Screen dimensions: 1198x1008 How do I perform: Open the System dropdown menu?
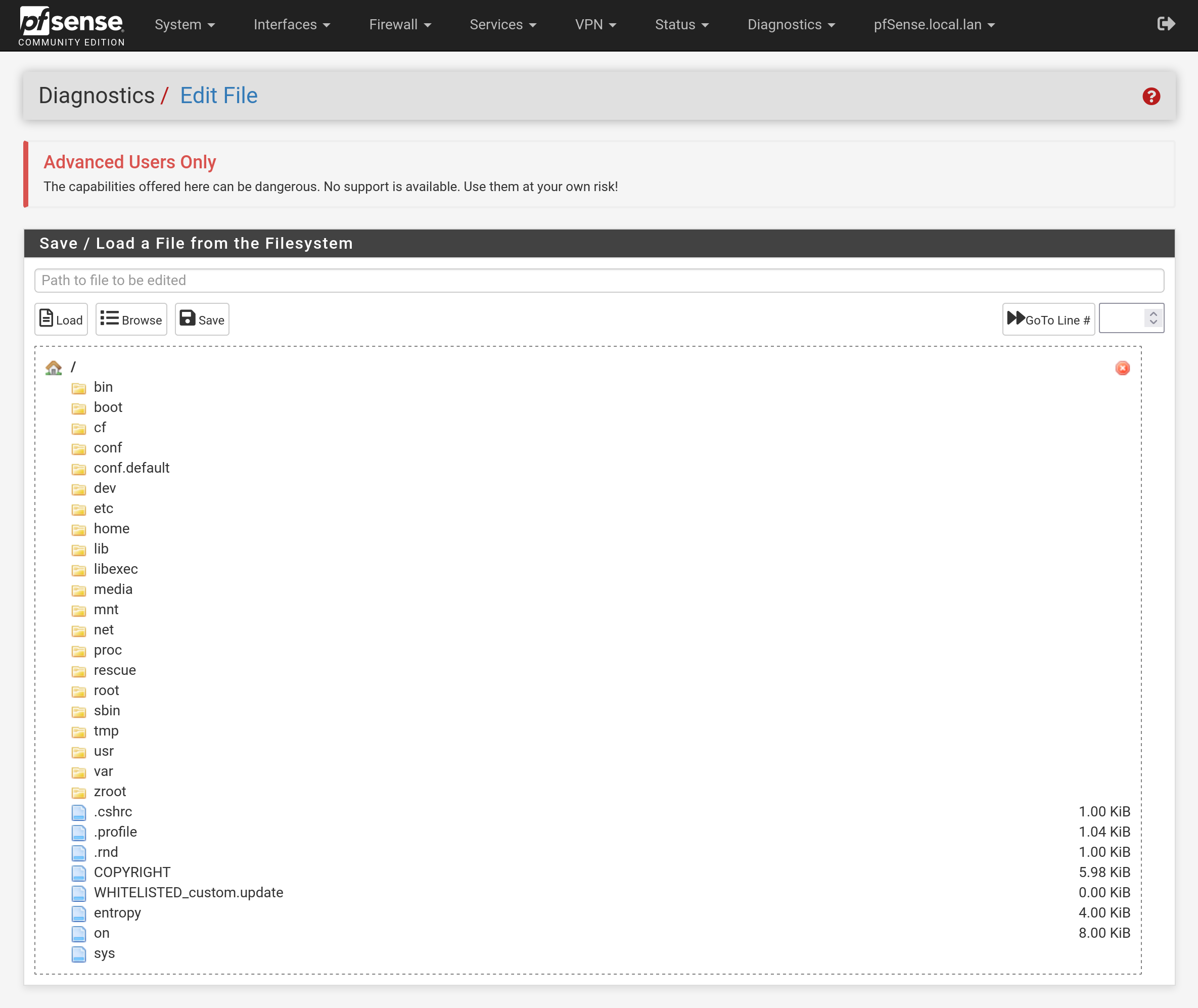tap(185, 25)
